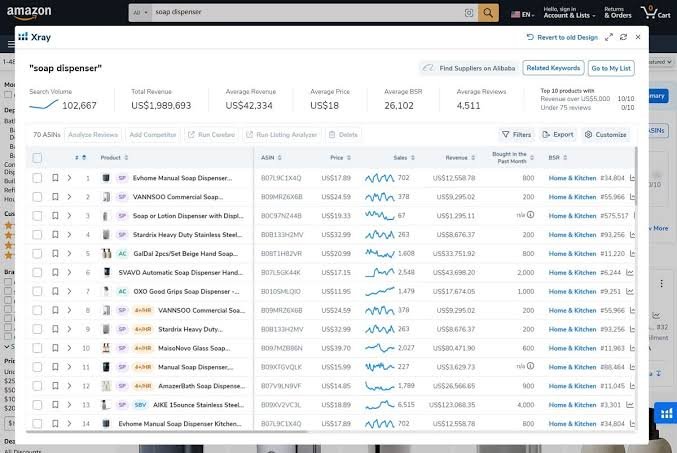The image size is (677, 453).
Task: Click the Amazon logo
Action: [x=29, y=12]
